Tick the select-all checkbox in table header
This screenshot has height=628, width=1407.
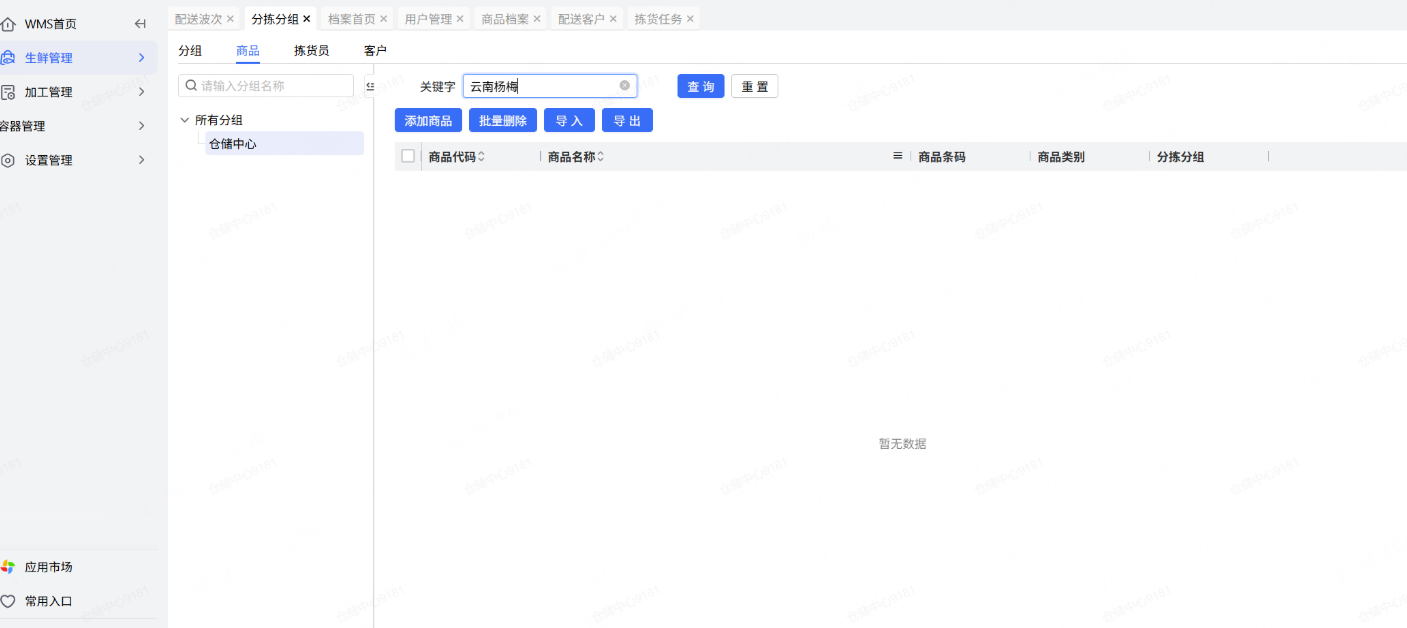[408, 156]
